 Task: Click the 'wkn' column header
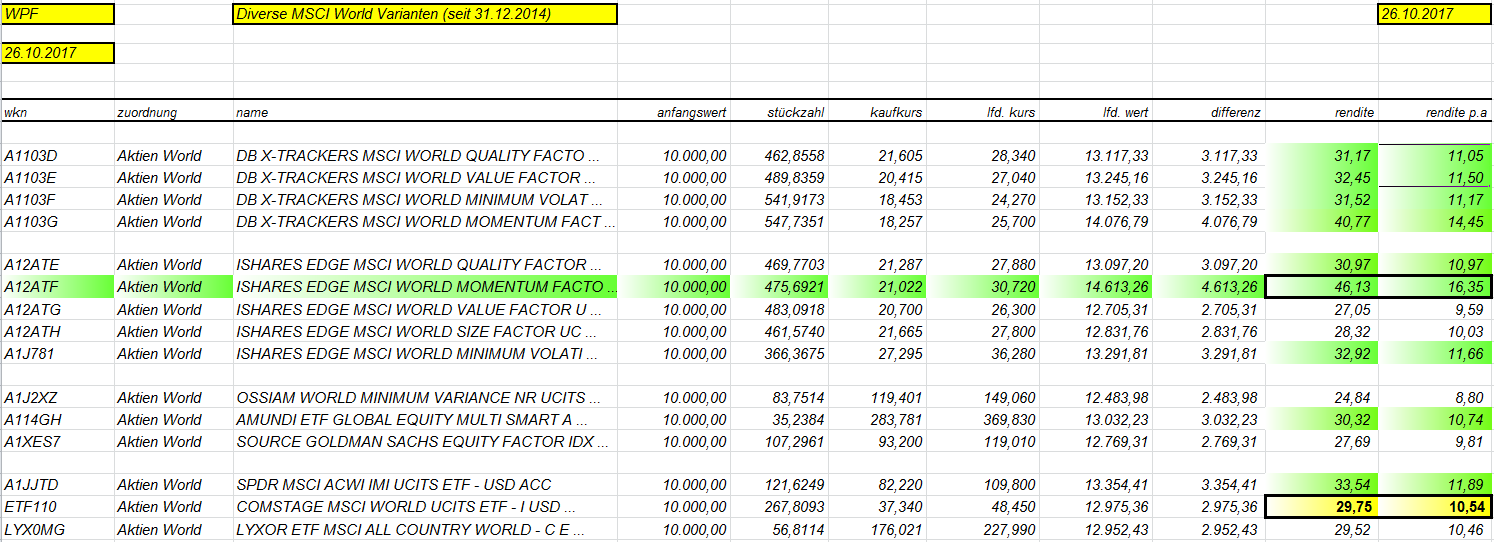16,113
